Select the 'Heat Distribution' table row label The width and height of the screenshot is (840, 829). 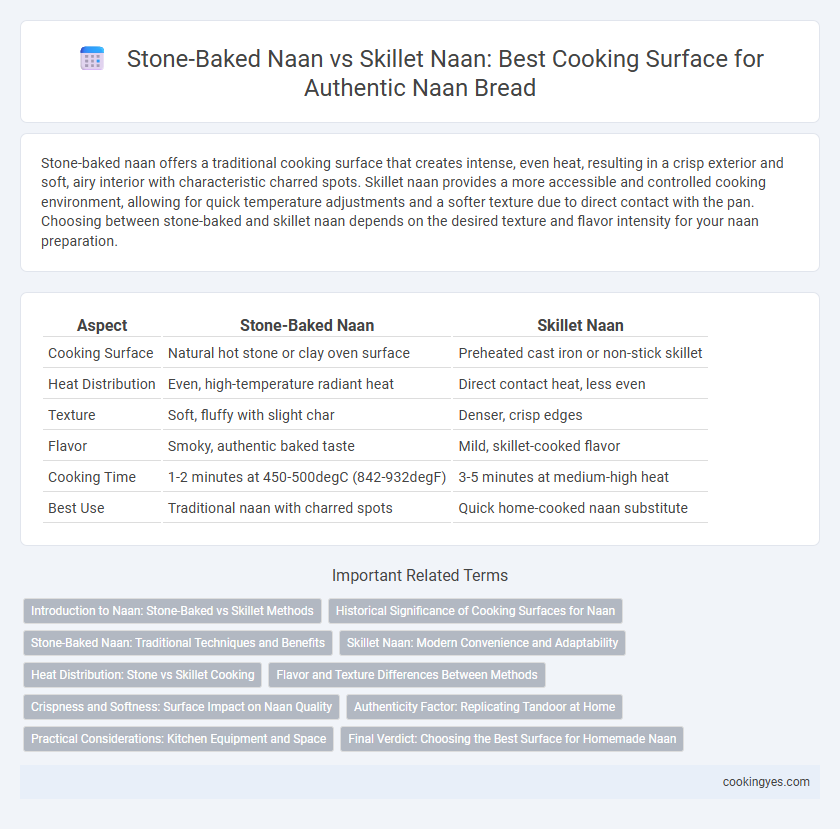coord(102,384)
